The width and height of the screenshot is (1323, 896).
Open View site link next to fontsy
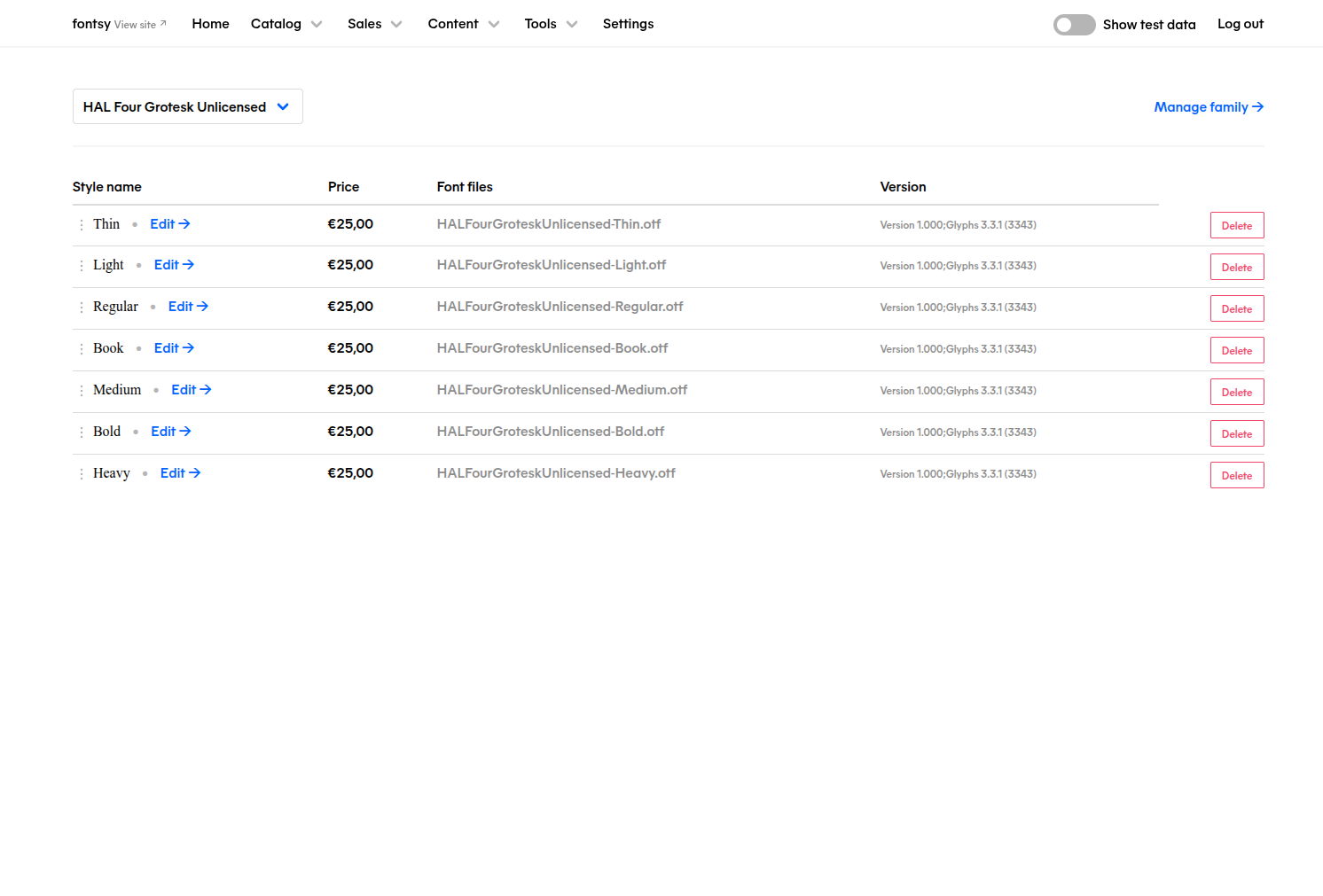[x=140, y=25]
